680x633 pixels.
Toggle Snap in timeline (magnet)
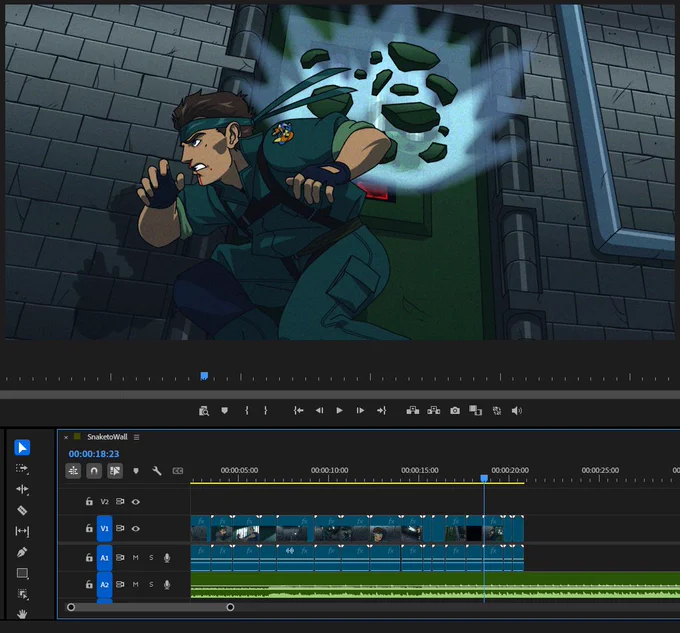(x=94, y=471)
